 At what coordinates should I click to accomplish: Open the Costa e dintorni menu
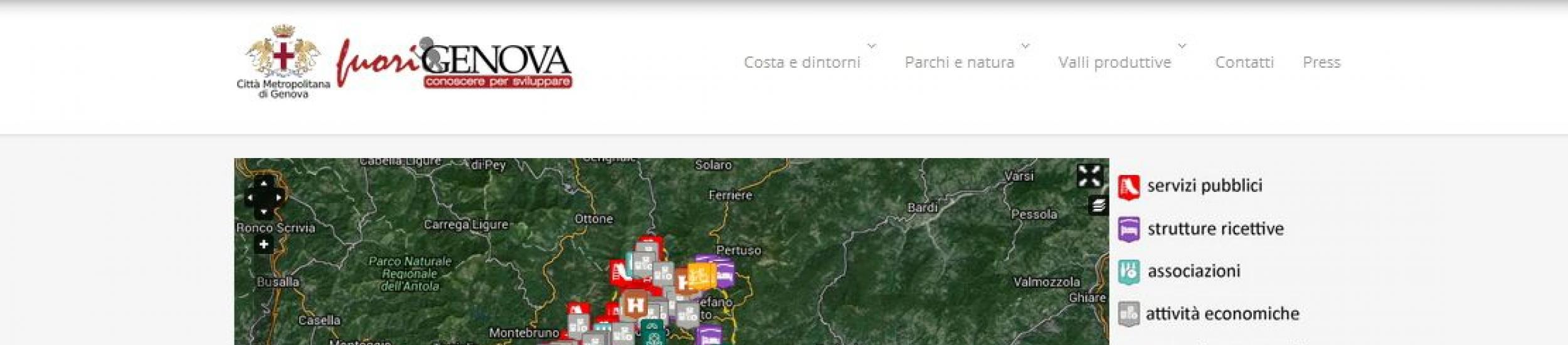point(802,62)
